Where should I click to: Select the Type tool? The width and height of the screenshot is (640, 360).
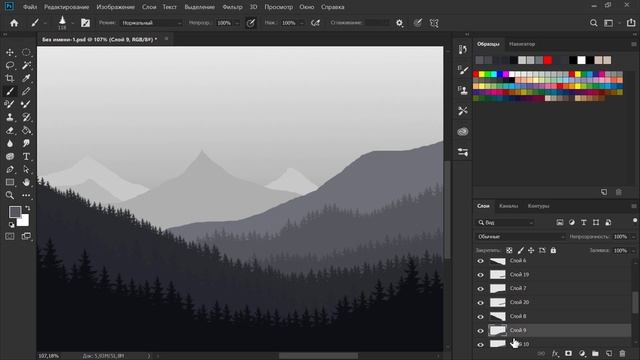click(26, 157)
